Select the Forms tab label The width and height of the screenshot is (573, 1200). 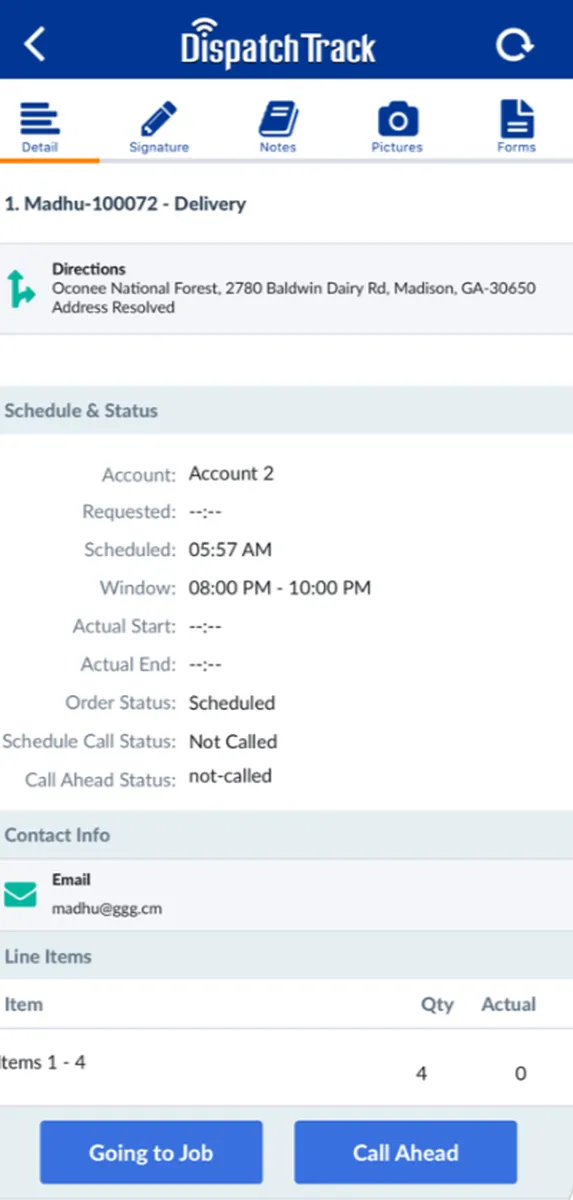[x=516, y=147]
